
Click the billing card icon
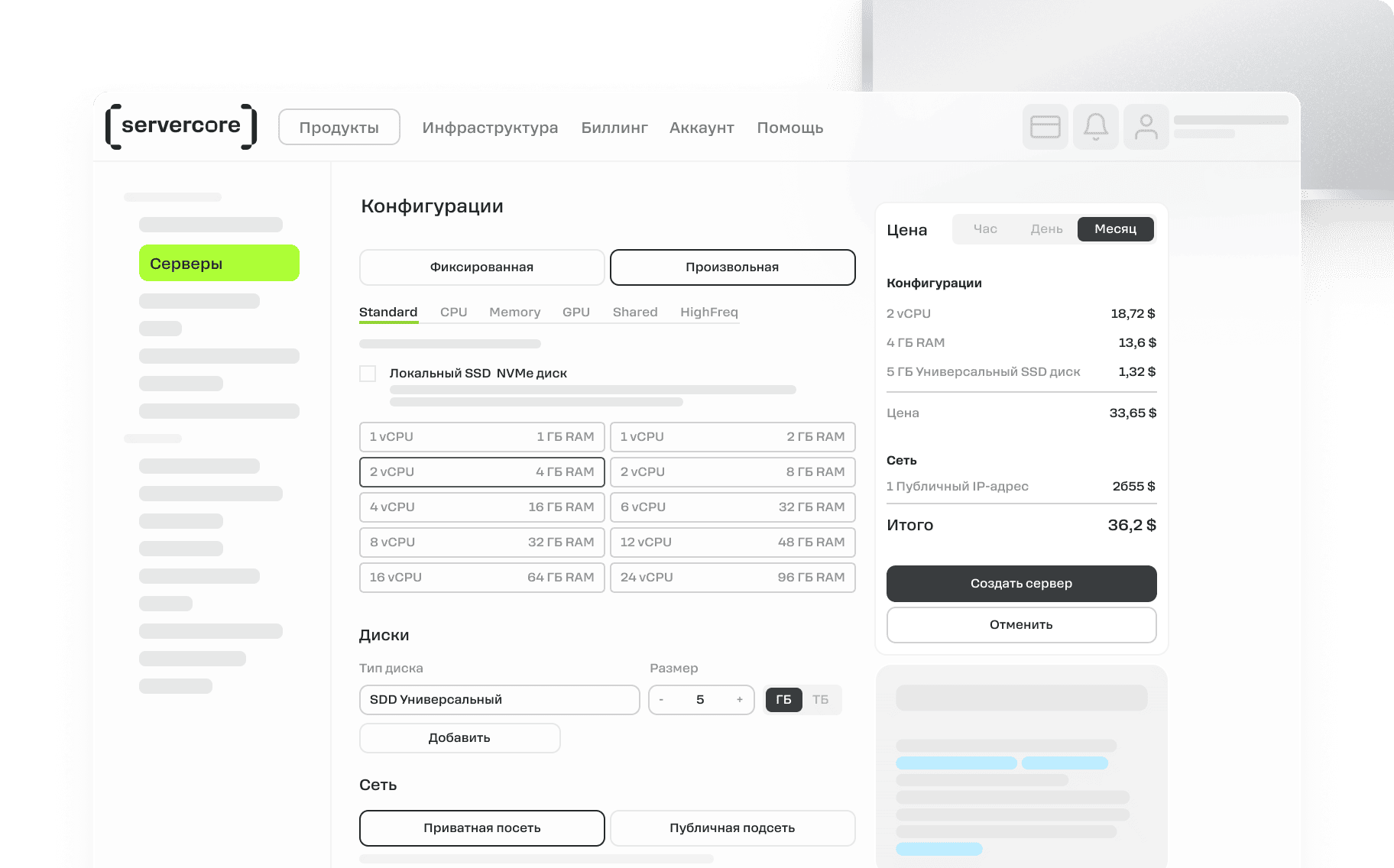click(1045, 127)
